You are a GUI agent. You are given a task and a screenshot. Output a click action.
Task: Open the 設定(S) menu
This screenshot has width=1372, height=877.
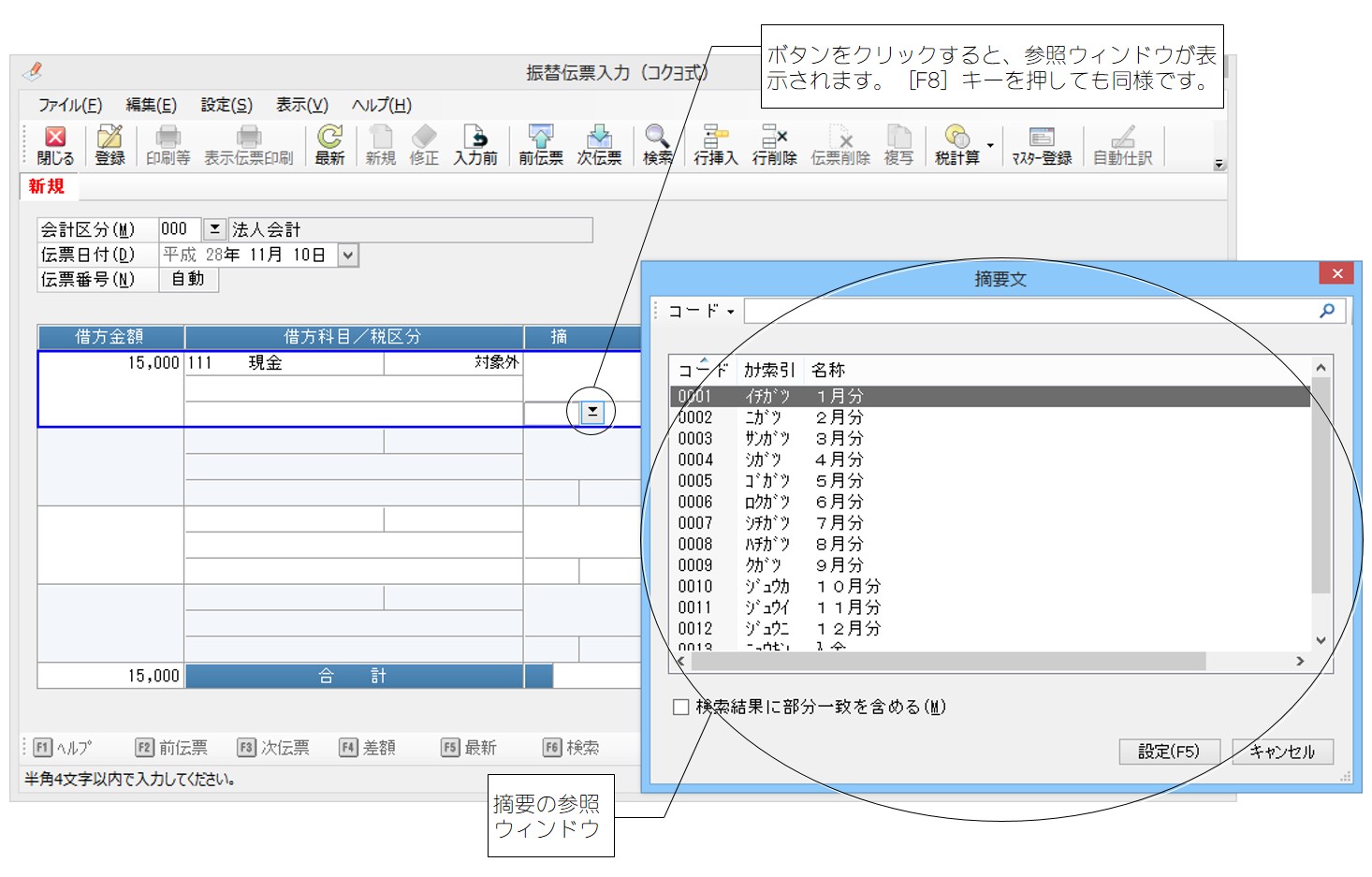pos(226,105)
